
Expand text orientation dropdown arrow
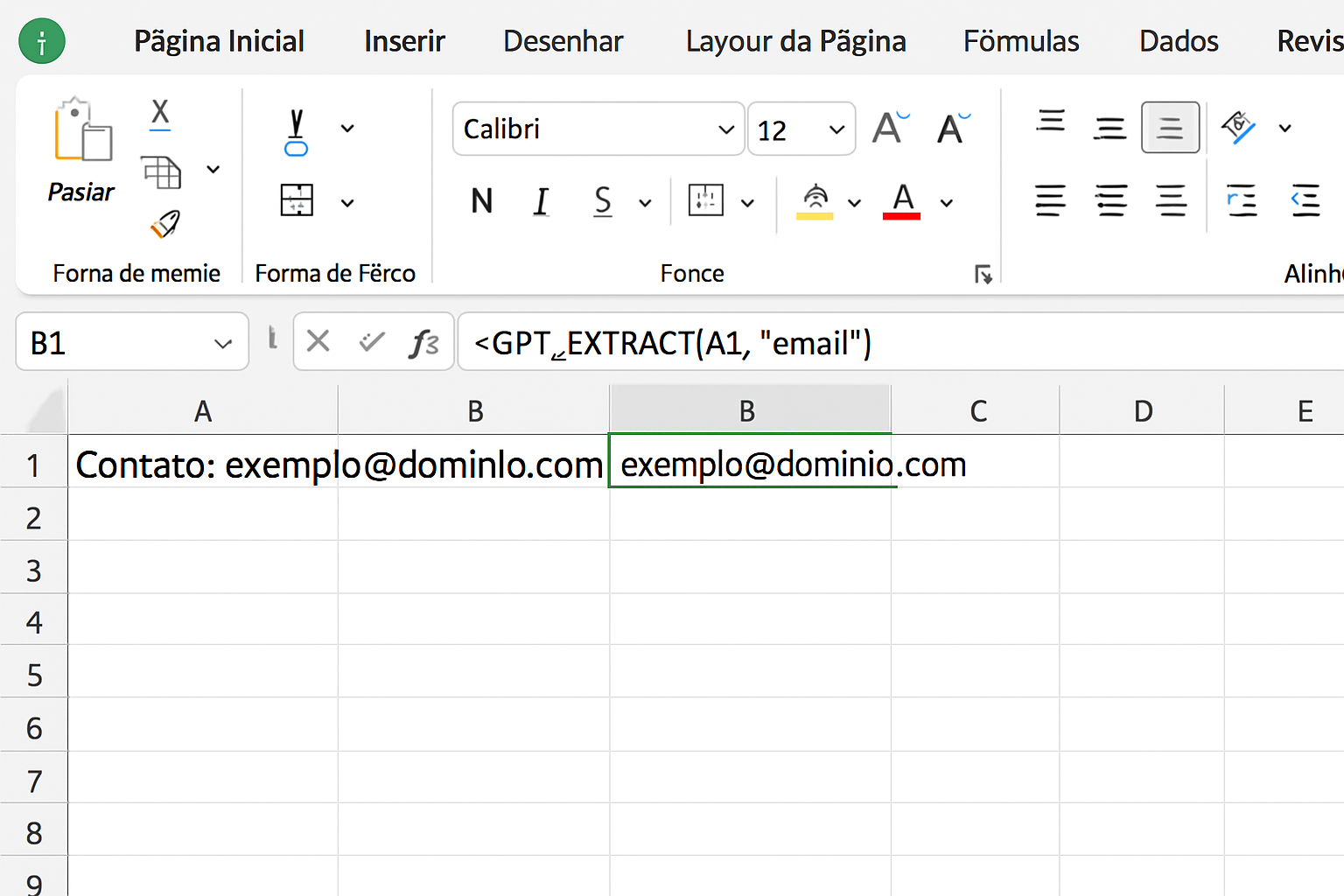click(1284, 128)
